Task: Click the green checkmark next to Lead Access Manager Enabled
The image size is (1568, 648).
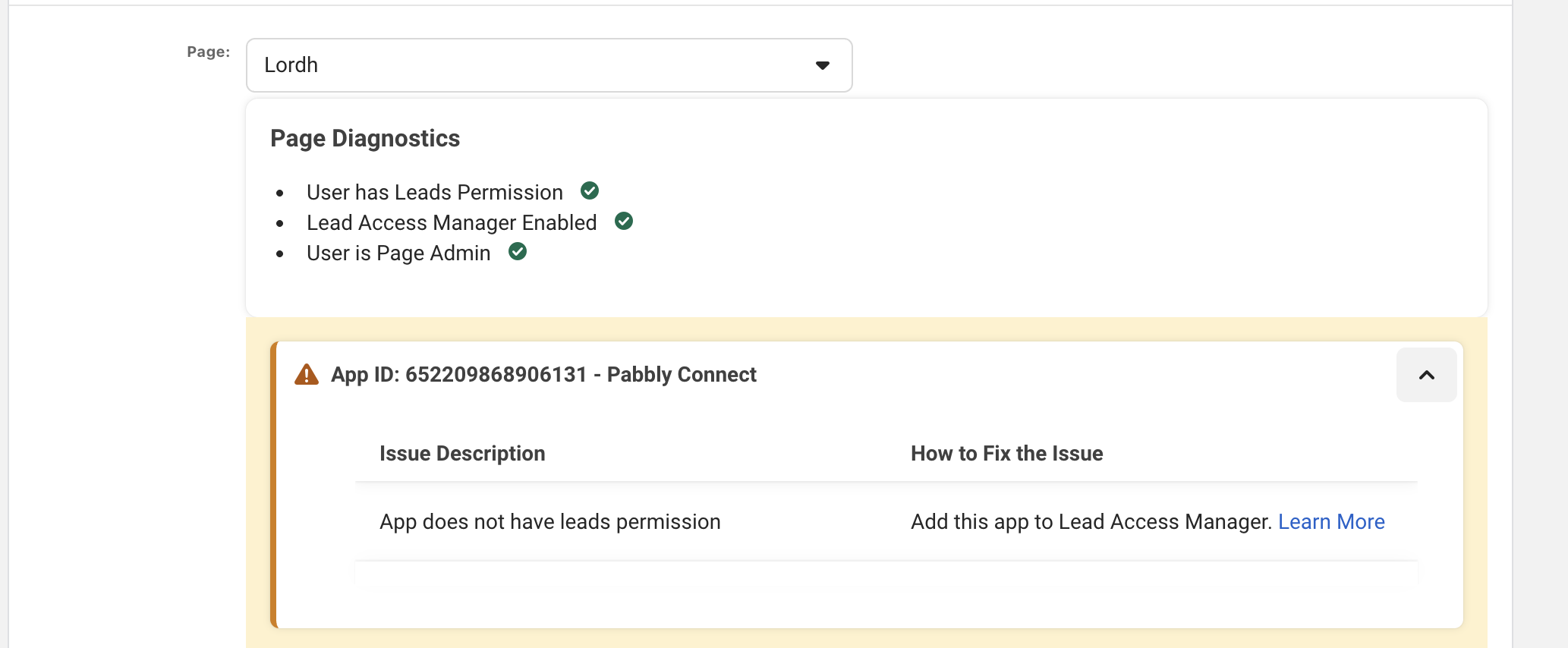Action: click(x=624, y=221)
